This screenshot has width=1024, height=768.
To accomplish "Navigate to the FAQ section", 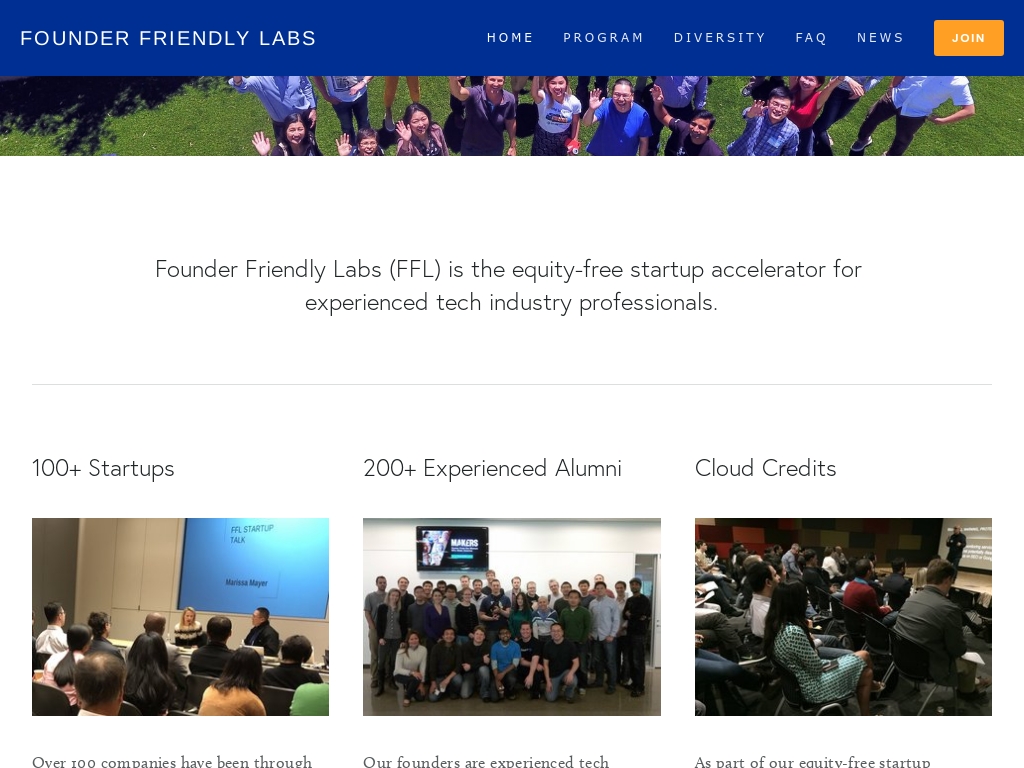I will pyautogui.click(x=811, y=38).
